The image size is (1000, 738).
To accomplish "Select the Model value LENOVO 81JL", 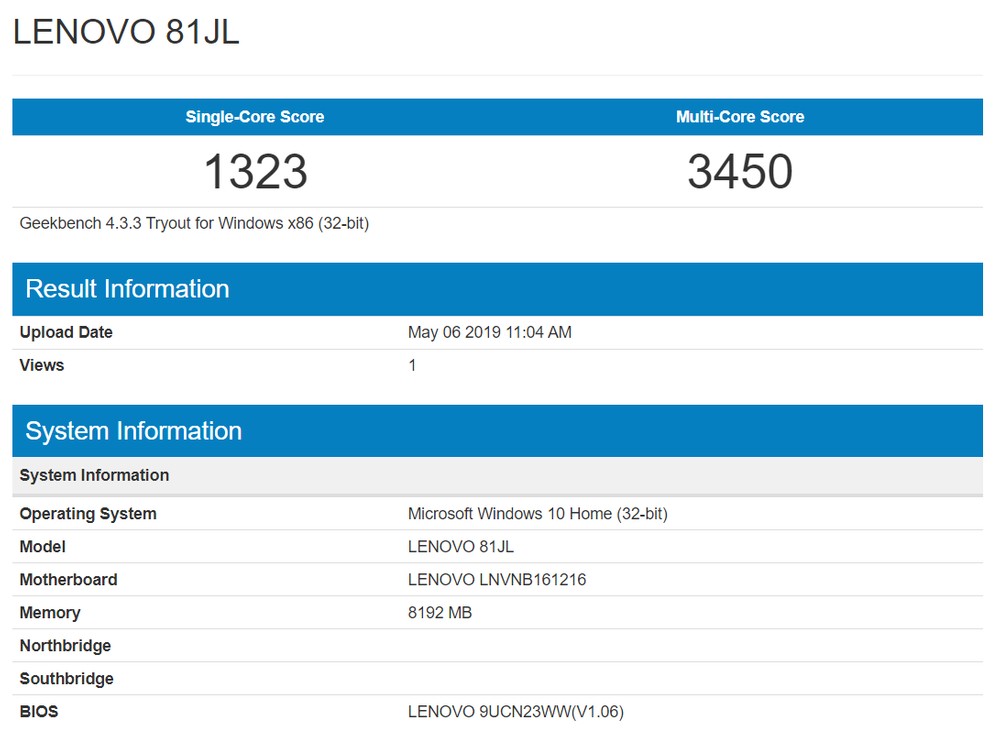I will (x=460, y=547).
